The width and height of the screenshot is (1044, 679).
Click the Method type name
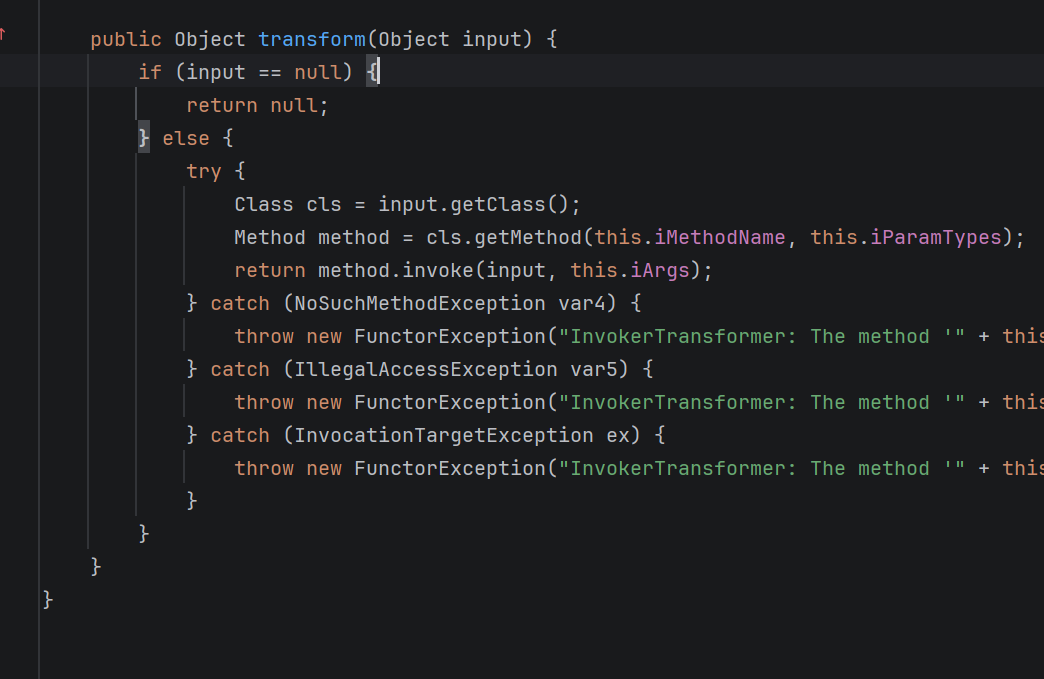pos(270,238)
